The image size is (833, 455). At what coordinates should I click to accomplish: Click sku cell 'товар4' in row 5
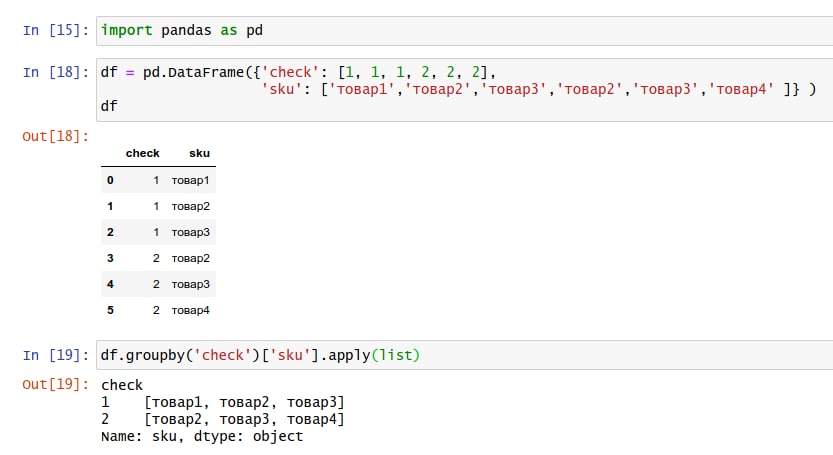(x=190, y=310)
